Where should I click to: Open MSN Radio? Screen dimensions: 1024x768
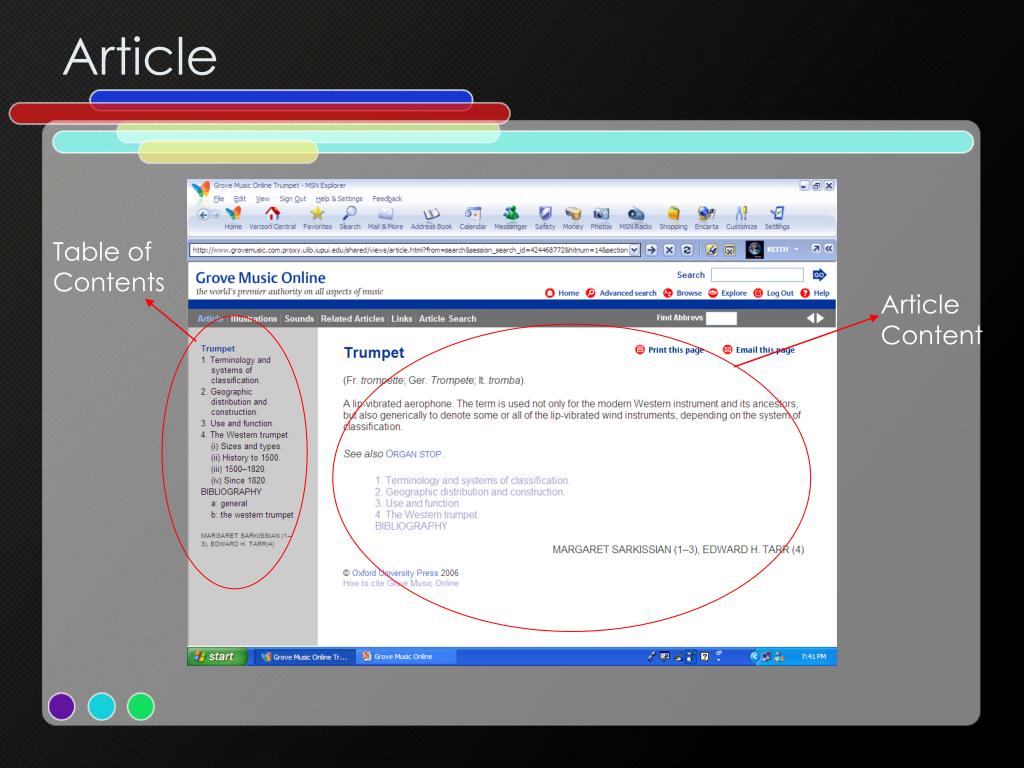[x=635, y=217]
